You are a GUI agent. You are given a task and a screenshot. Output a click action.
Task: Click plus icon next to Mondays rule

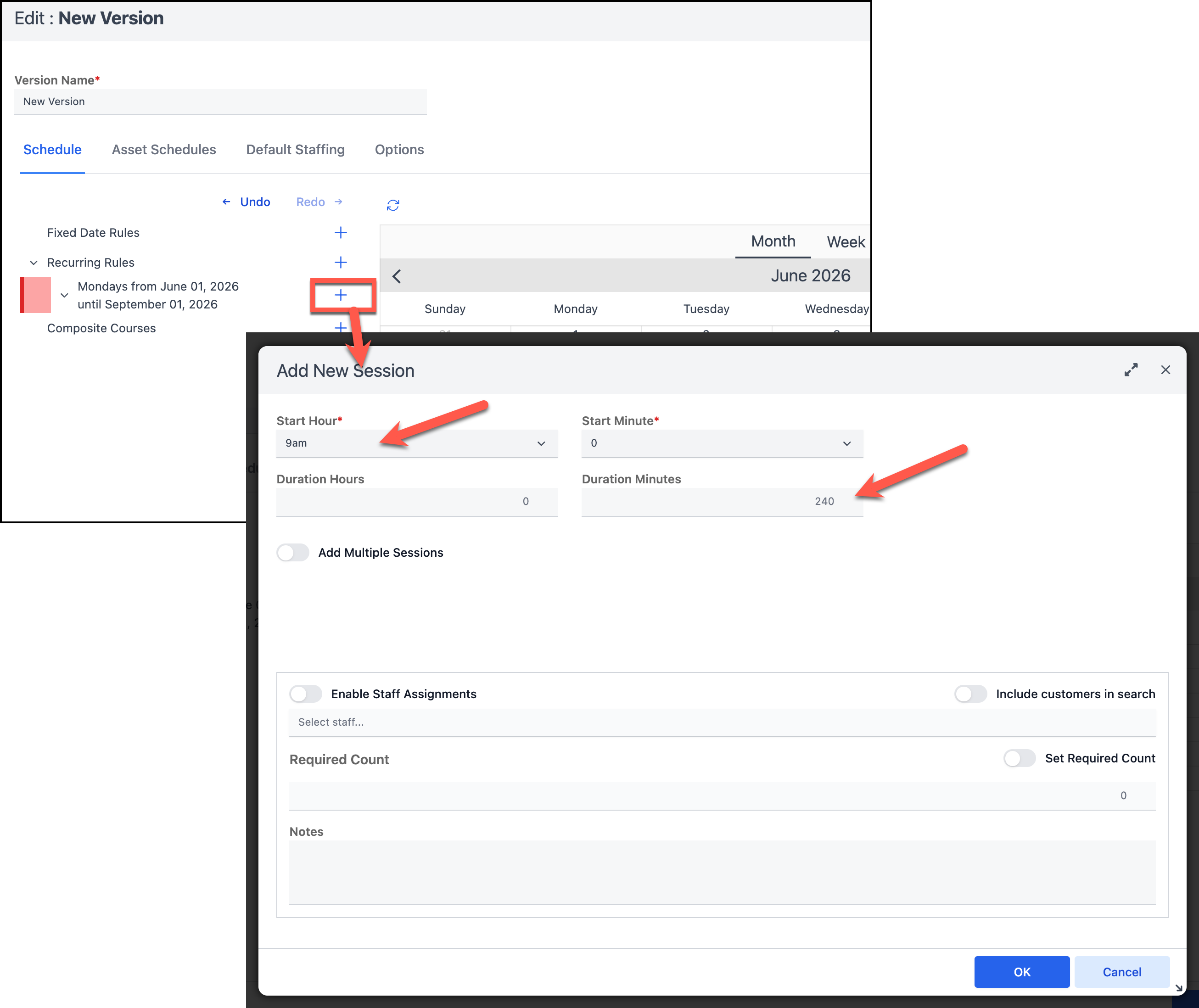(x=341, y=295)
